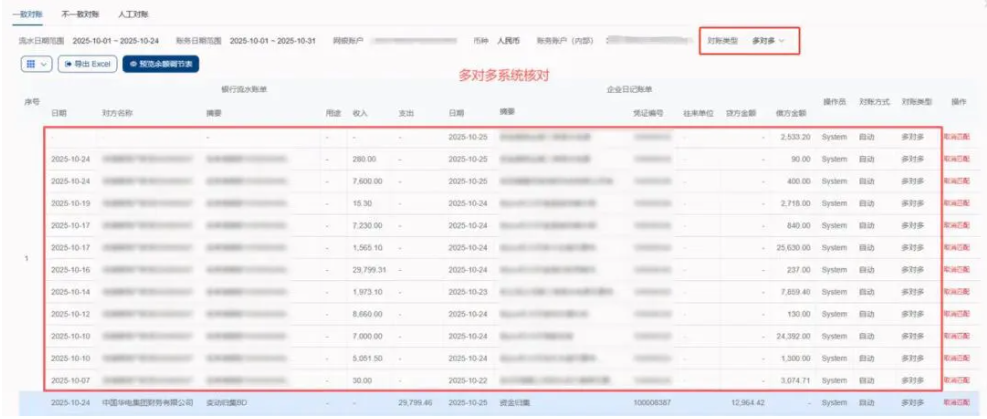Image resolution: width=987 pixels, height=419 pixels.
Task: Click the 预览余额调节表 button
Action: 161,64
